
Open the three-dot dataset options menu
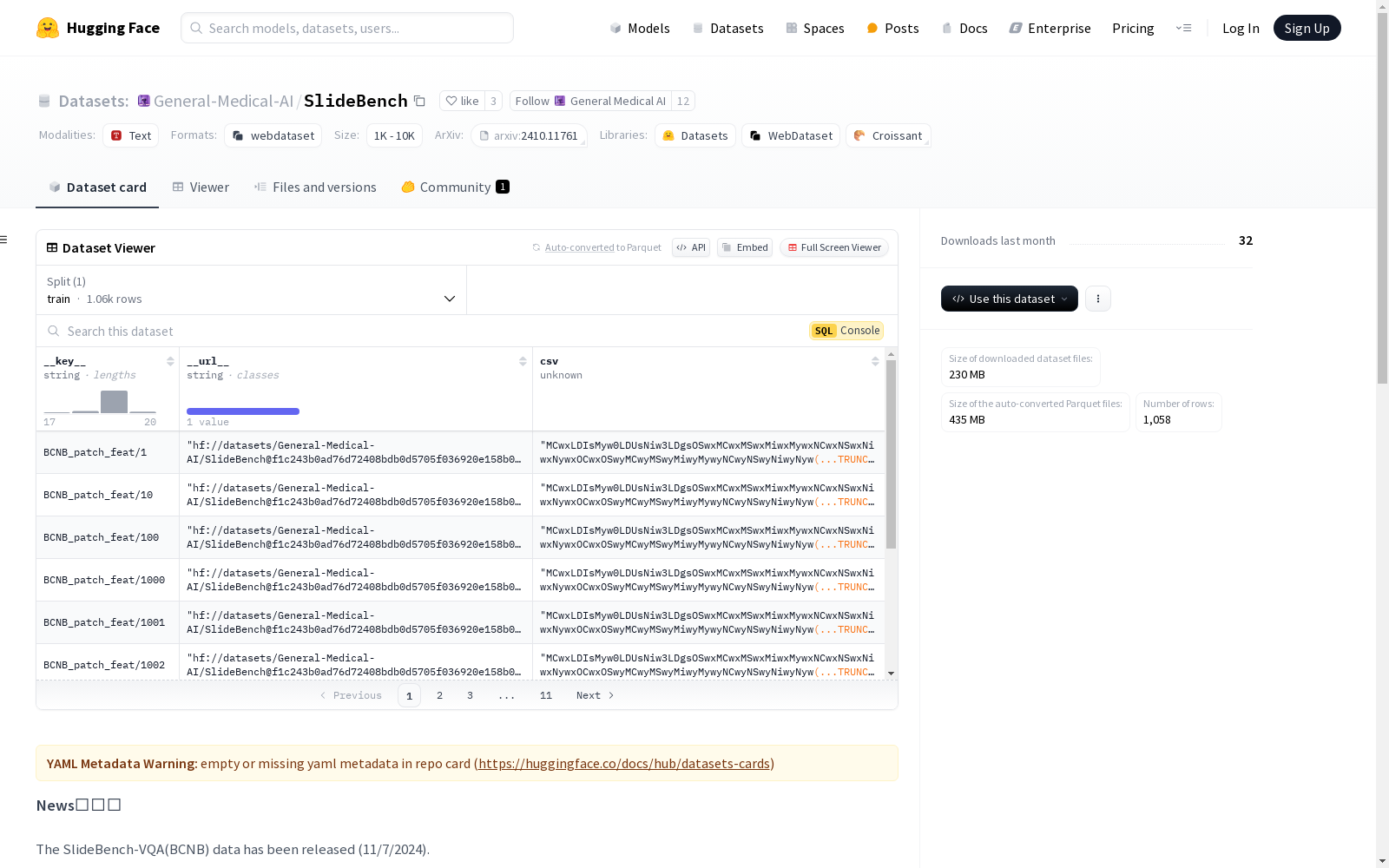click(1098, 299)
